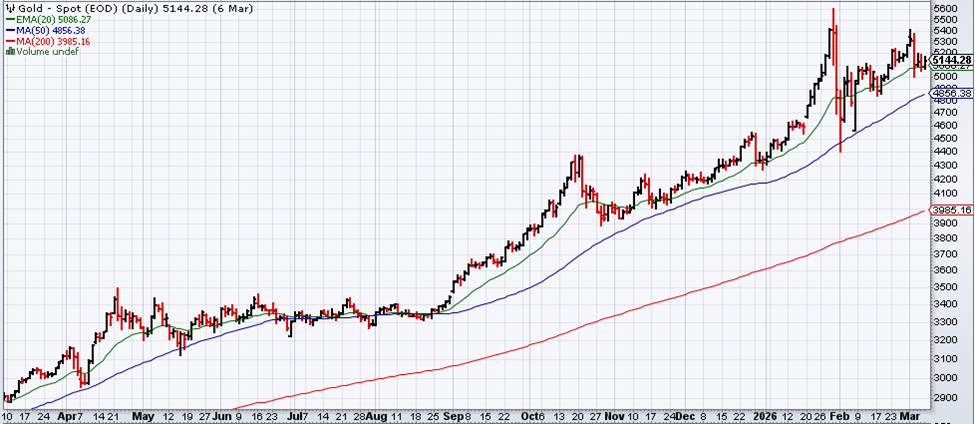
Task: Click the 5600 level on price axis
Action: (x=945, y=9)
